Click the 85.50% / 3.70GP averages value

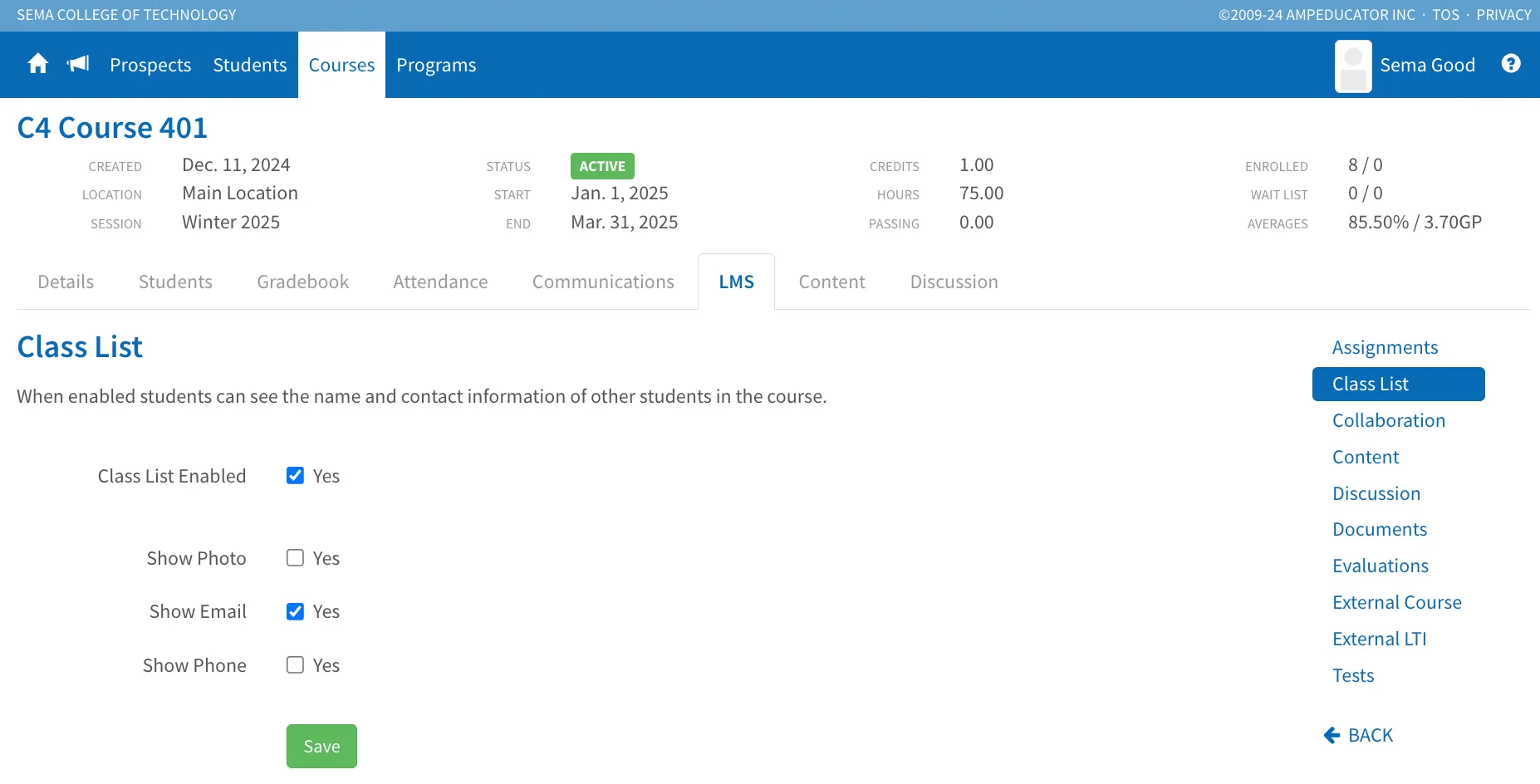coord(1415,222)
